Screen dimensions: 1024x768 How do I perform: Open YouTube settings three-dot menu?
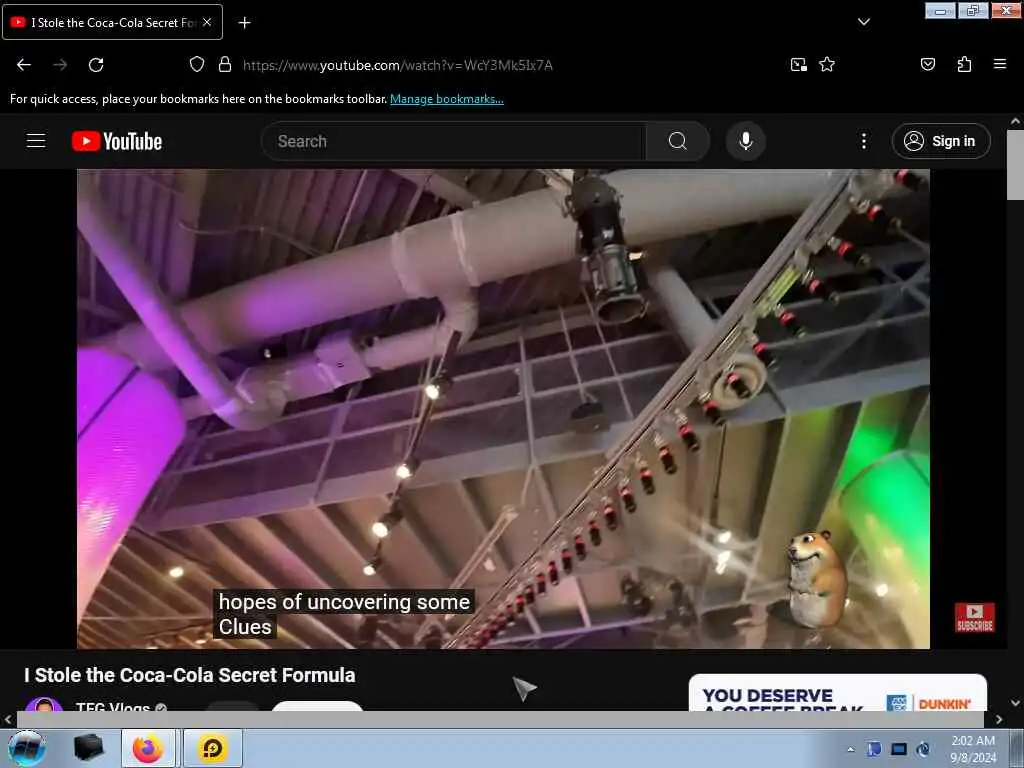point(863,141)
